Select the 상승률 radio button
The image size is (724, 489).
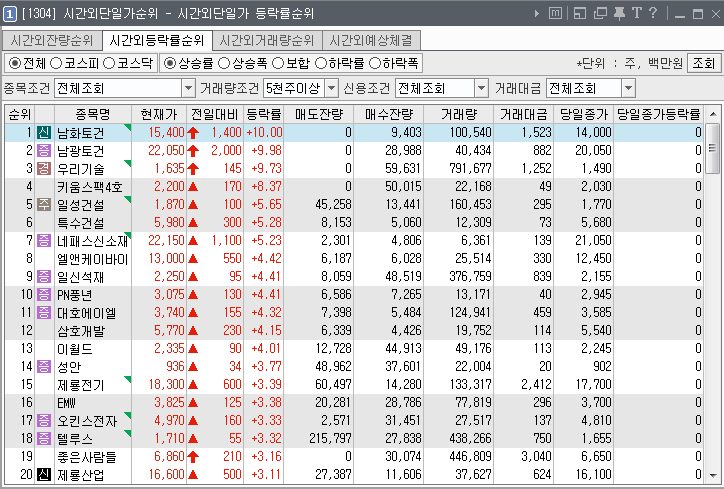170,63
